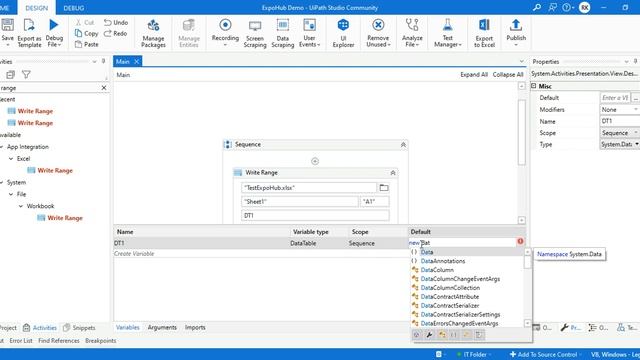This screenshot has height=360, width=640.
Task: Click the "Sheet1" sheet name field
Action: point(300,202)
